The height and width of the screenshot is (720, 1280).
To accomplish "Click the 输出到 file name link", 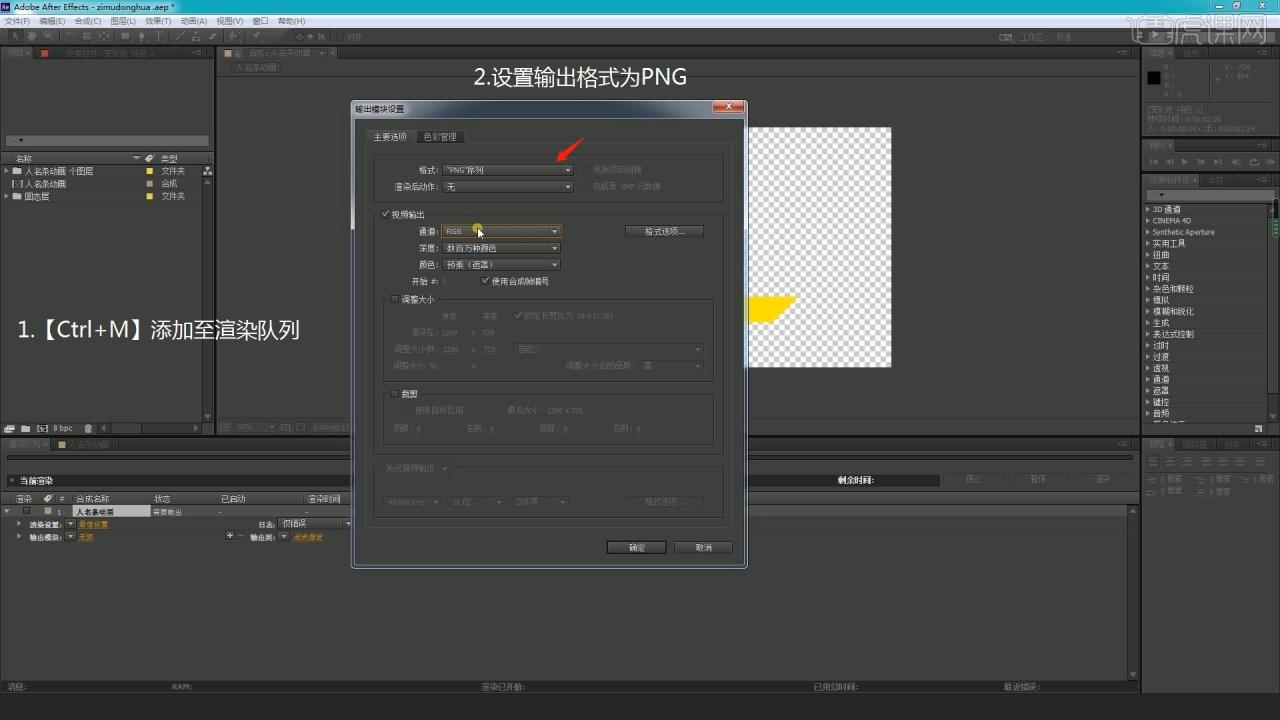I will [308, 537].
